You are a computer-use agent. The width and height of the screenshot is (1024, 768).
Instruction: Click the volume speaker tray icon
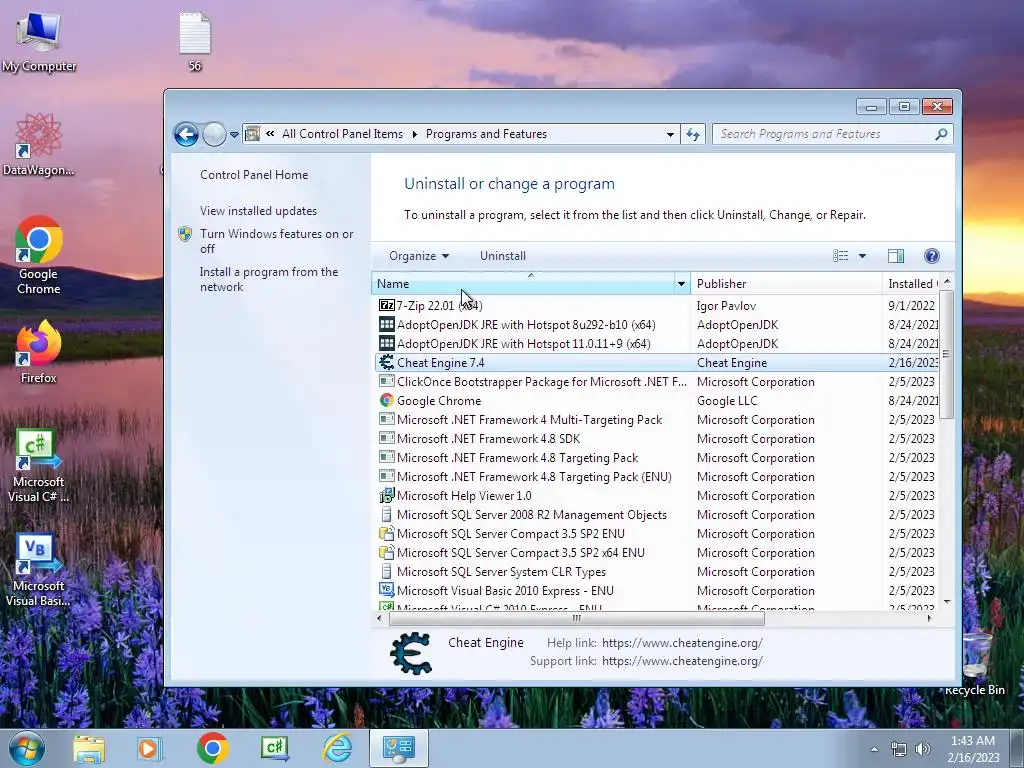click(x=923, y=749)
